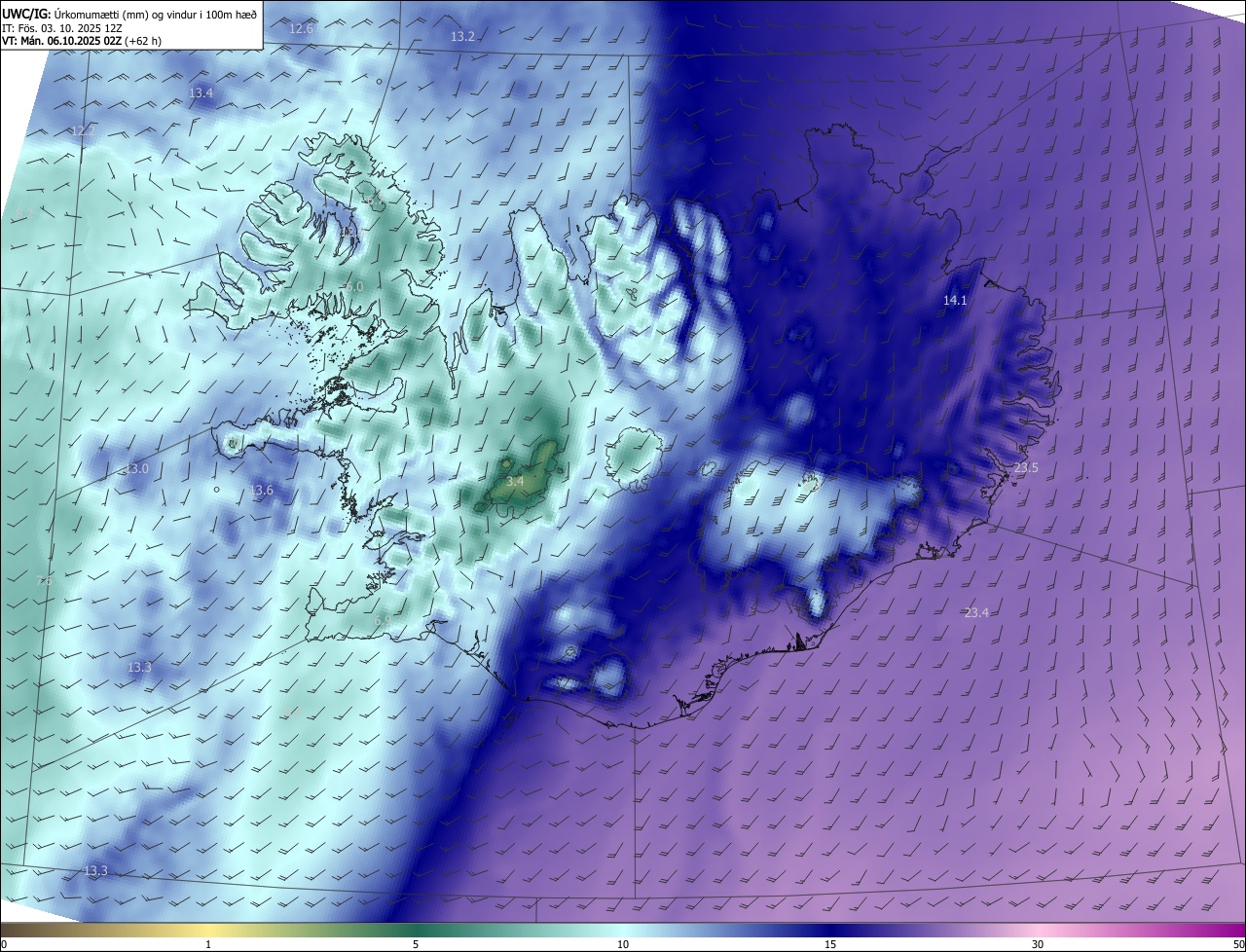Click the 15 tick on the color scale
Screen dimensions: 1246x952
click(x=830, y=944)
